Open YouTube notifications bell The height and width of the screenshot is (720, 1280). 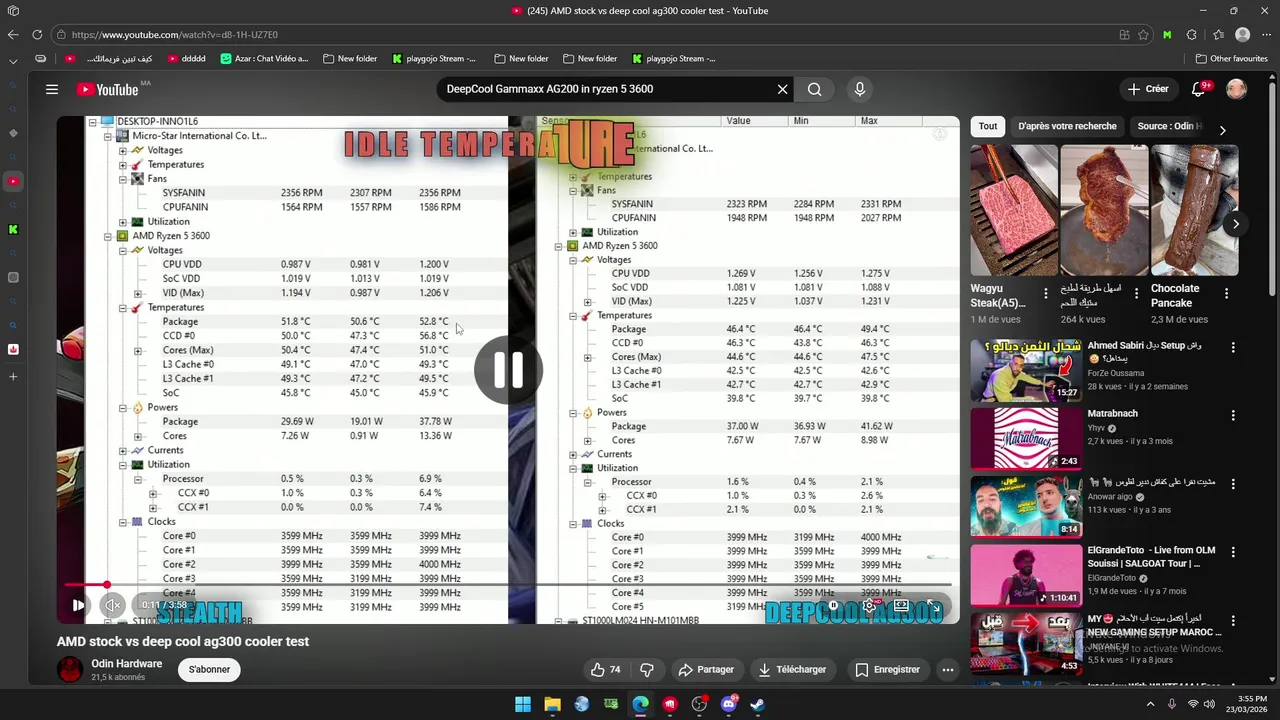click(1199, 89)
